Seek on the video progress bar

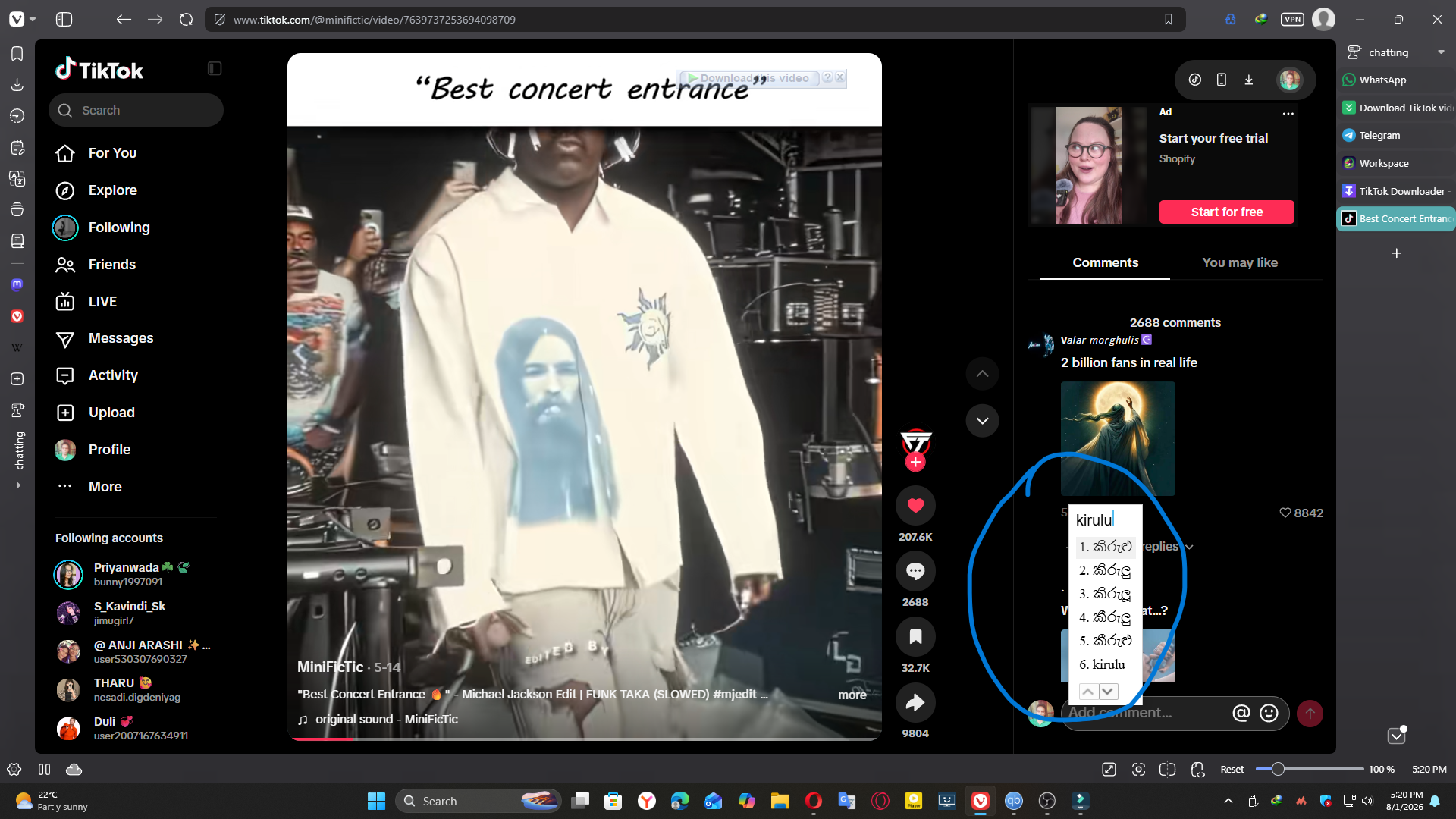[584, 739]
